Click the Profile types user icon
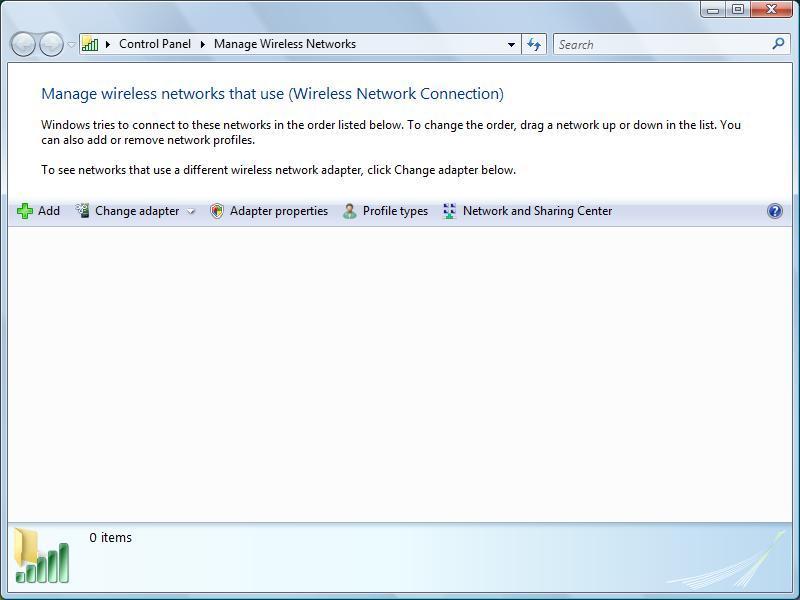 point(349,211)
